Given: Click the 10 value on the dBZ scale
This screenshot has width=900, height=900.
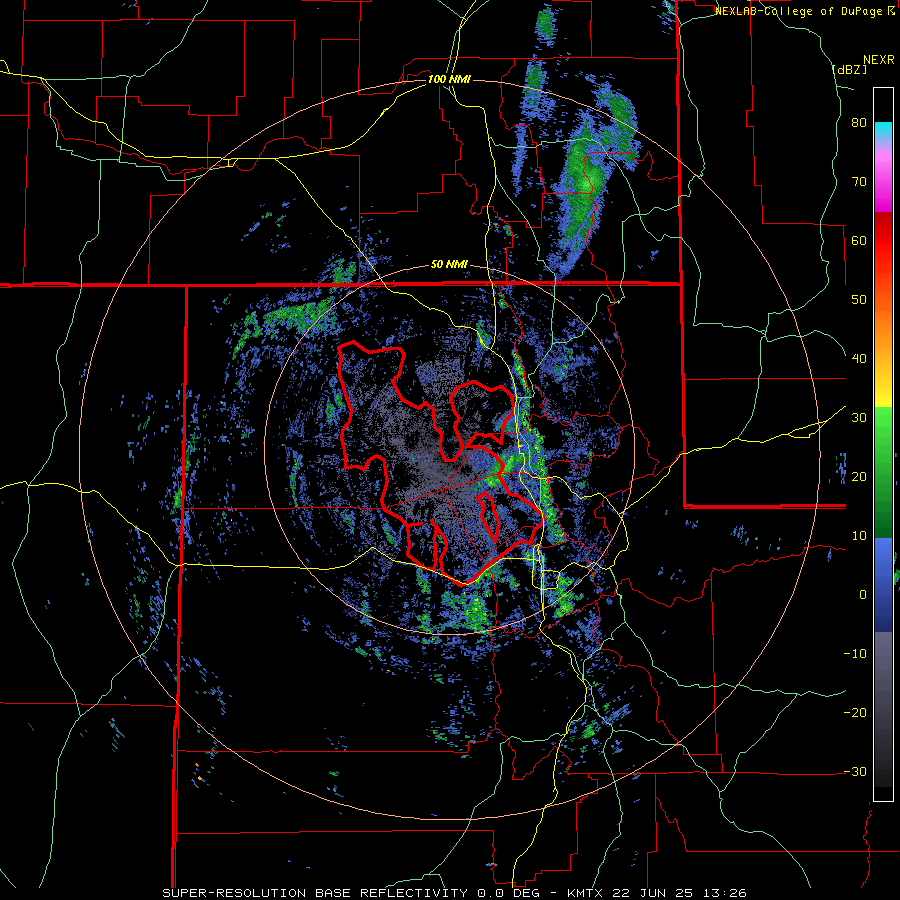Looking at the screenshot, I should click(x=859, y=536).
